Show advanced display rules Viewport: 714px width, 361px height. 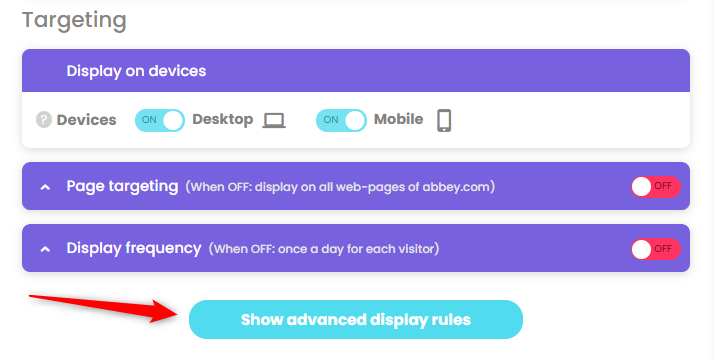click(x=356, y=320)
